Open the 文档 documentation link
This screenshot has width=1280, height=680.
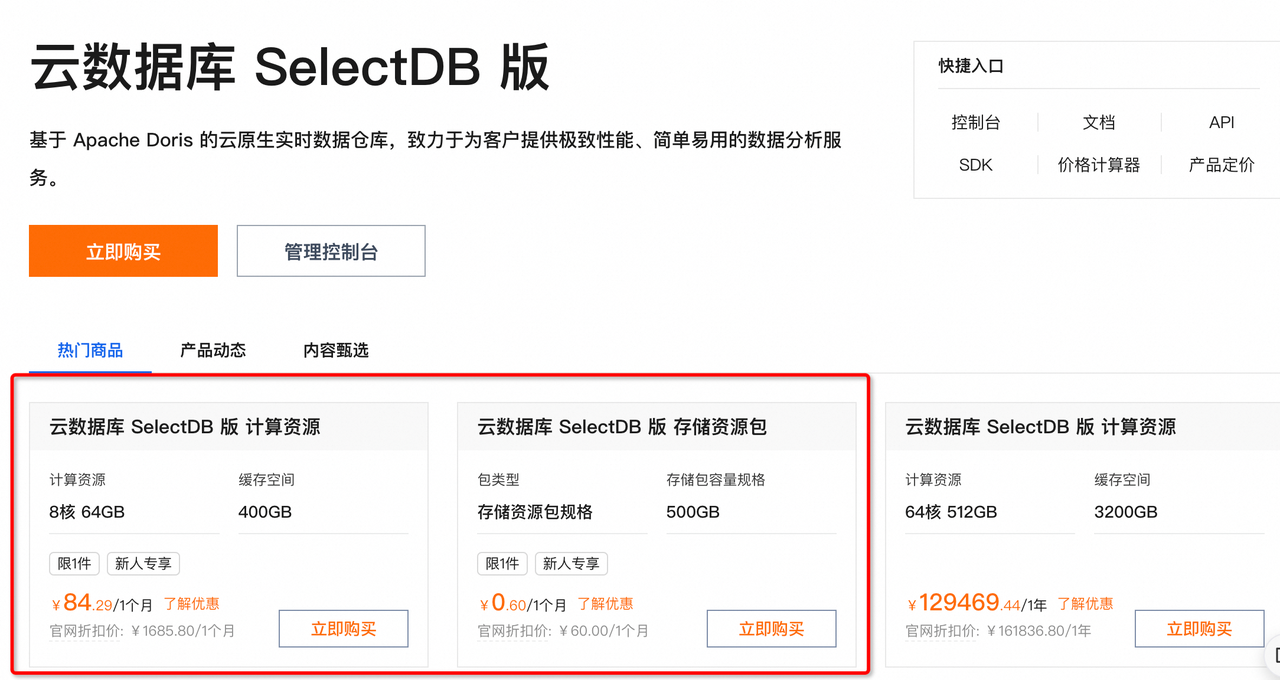point(1098,121)
